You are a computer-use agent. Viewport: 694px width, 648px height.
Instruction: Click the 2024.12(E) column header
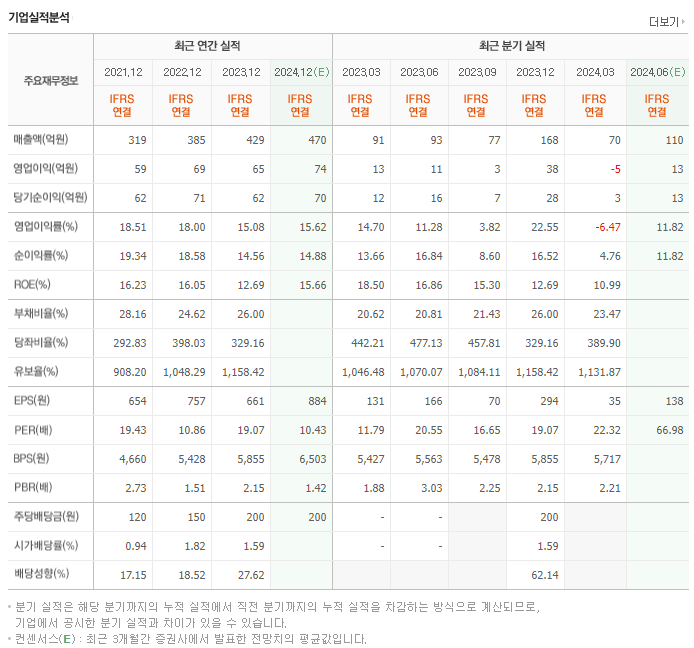(302, 72)
